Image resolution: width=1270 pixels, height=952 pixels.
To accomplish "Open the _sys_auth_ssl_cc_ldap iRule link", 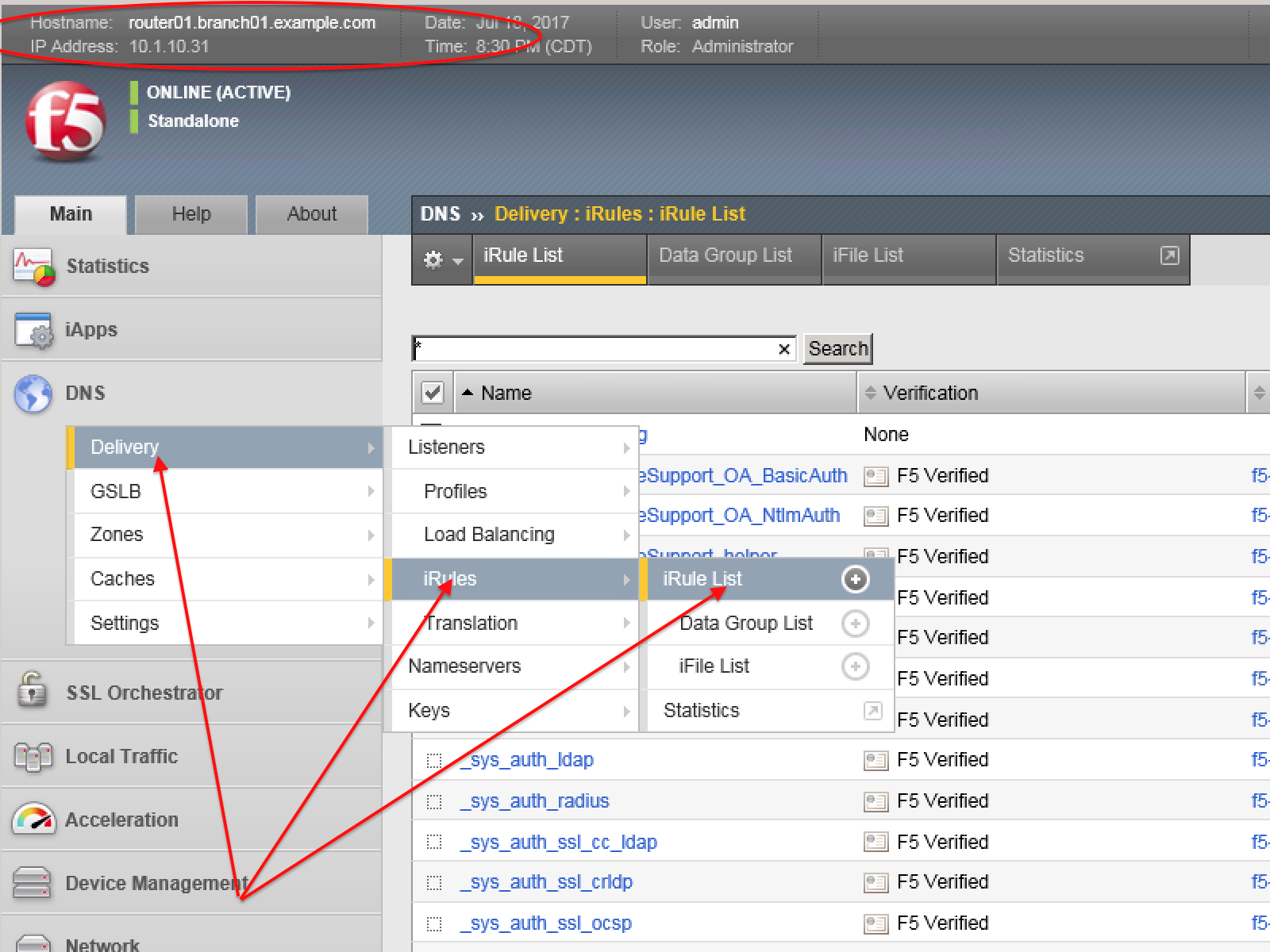I will 559,843.
